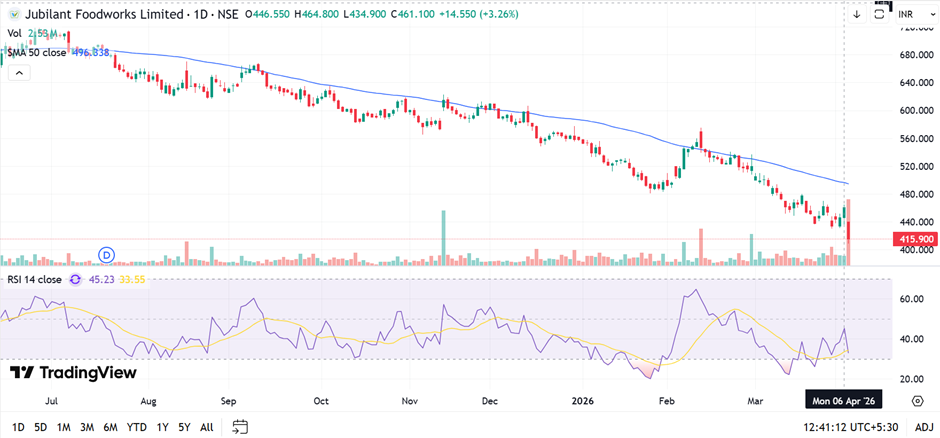Click the All range button
Screen dimensions: 940x438
pyautogui.click(x=207, y=427)
